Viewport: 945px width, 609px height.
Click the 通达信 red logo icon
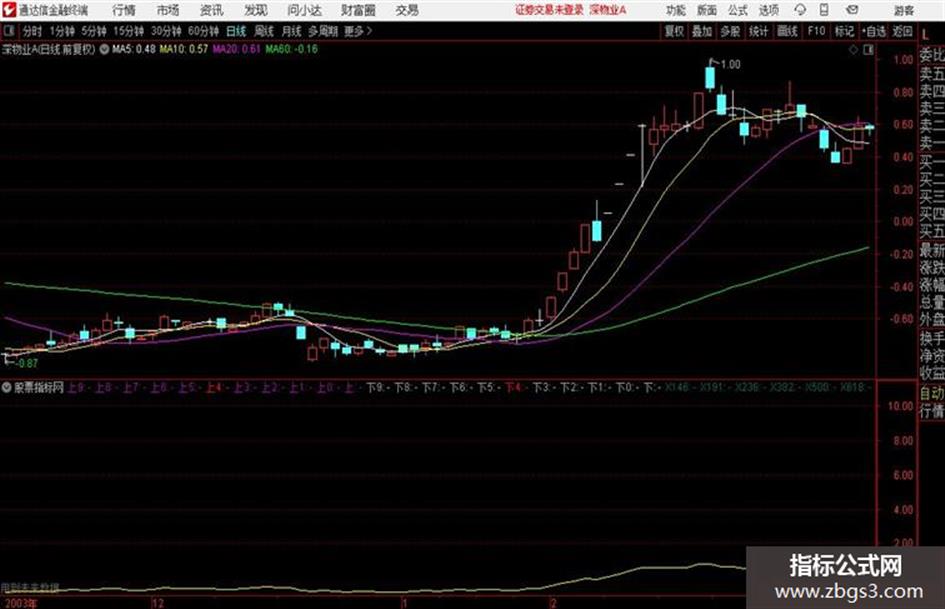(8, 10)
